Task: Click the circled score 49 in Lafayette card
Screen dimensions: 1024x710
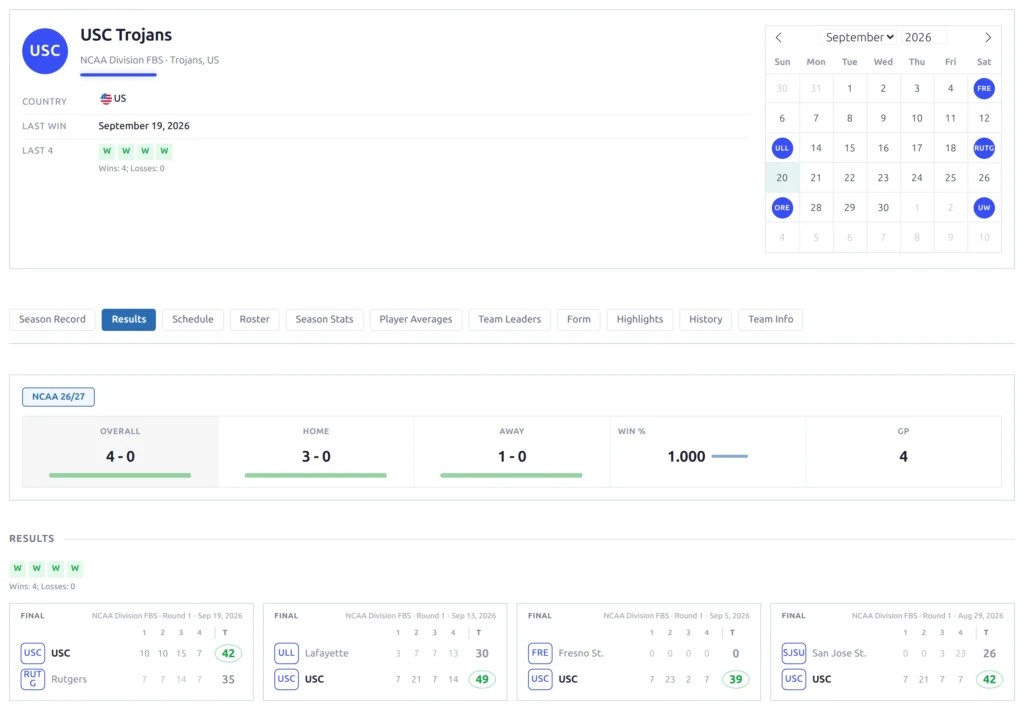Action: click(482, 679)
